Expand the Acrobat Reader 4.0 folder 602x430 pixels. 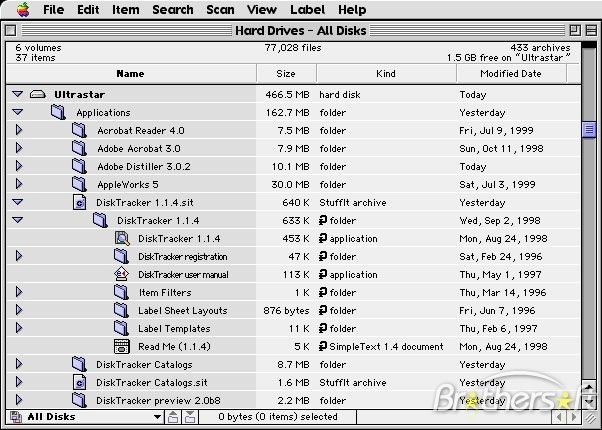[18, 130]
